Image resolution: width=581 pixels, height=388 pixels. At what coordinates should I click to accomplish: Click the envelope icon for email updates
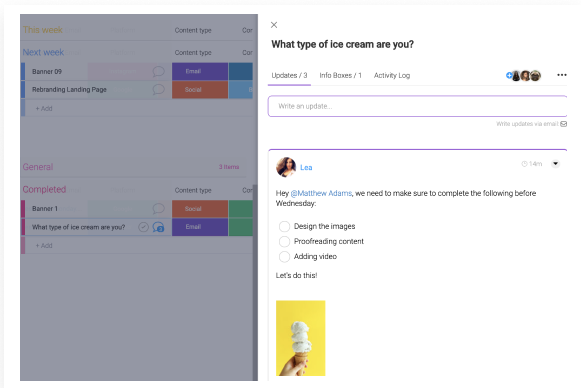pos(564,124)
